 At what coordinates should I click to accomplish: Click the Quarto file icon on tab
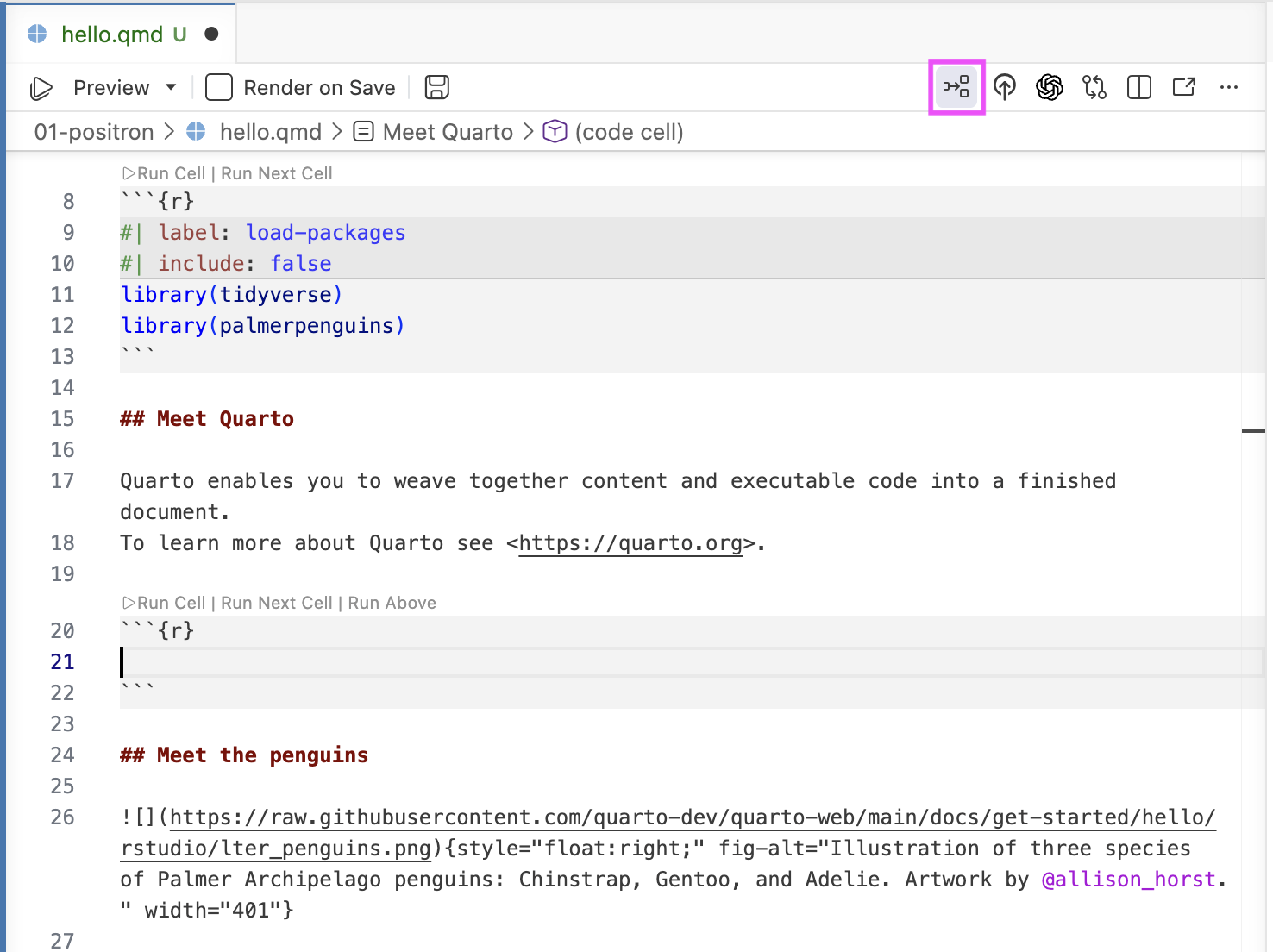(x=37, y=34)
